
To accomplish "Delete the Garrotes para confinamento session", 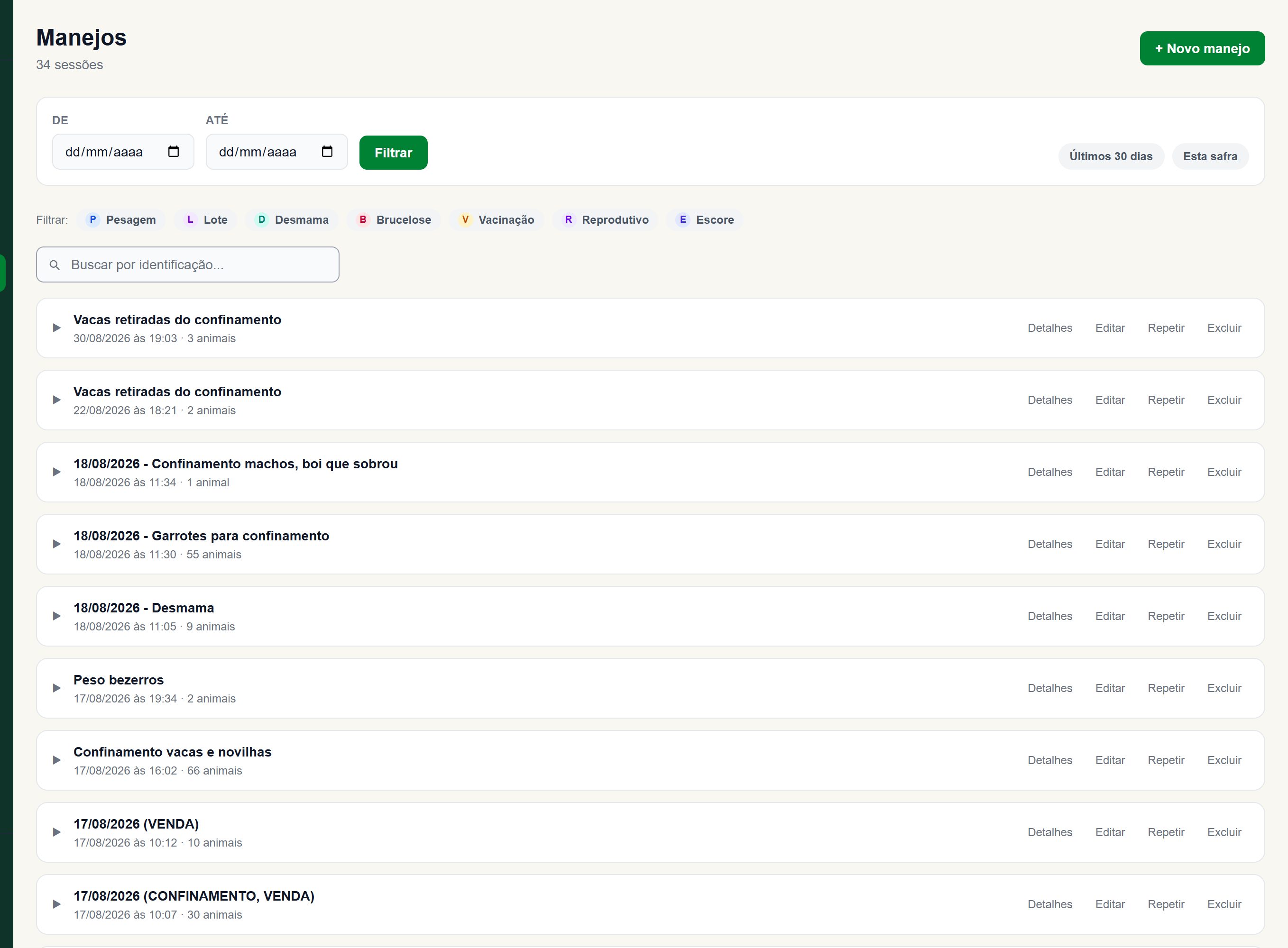I will click(x=1224, y=544).
